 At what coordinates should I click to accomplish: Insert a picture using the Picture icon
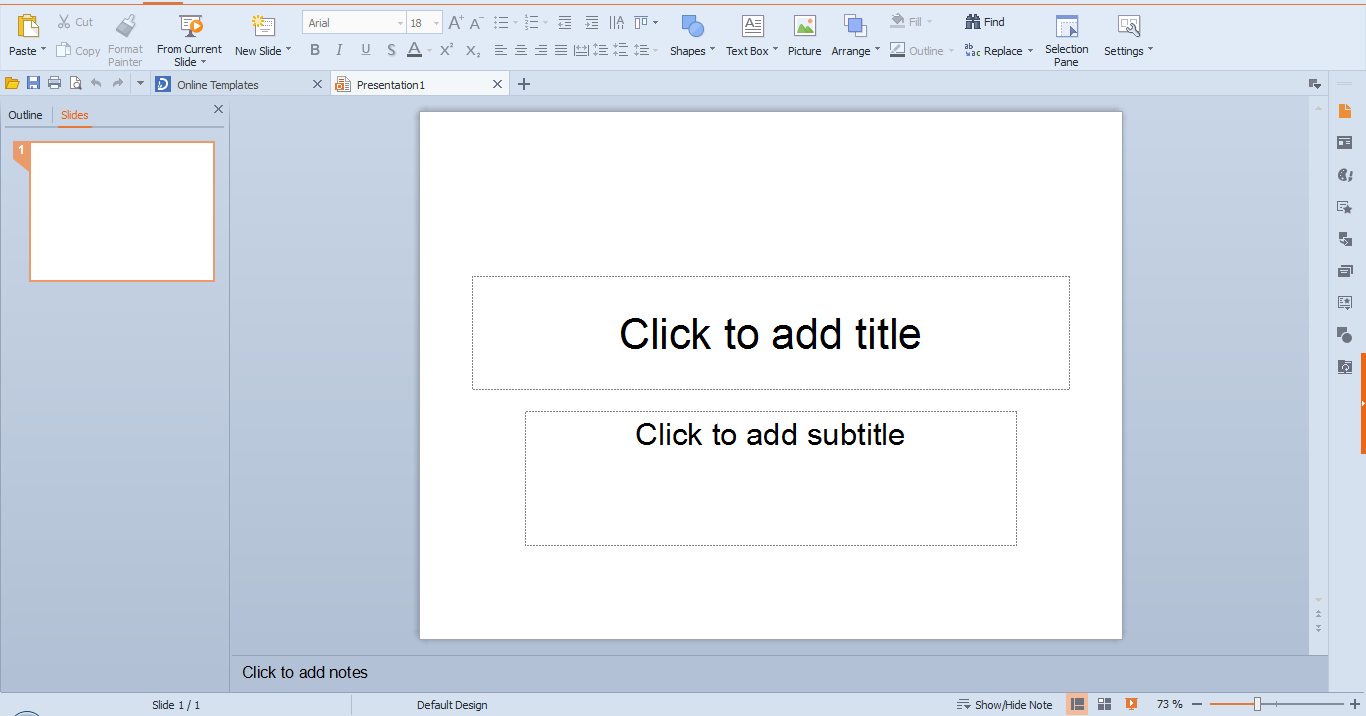point(804,27)
